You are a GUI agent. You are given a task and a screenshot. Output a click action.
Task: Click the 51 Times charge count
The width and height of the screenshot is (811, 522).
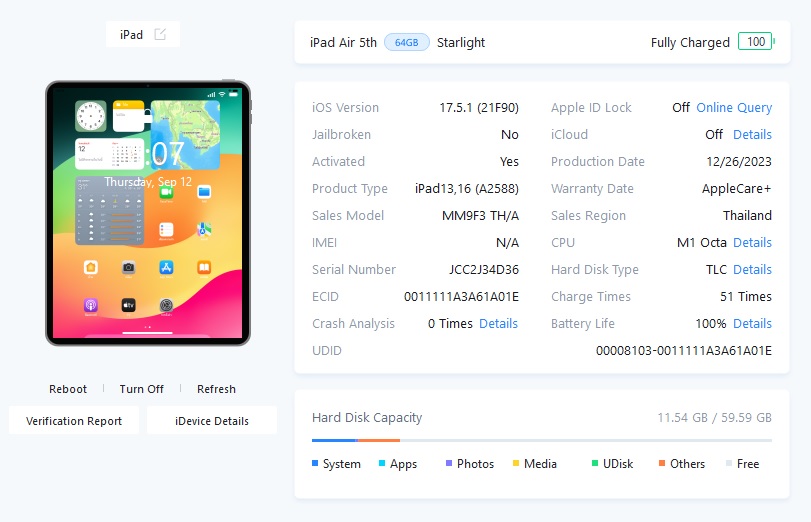[x=746, y=296]
